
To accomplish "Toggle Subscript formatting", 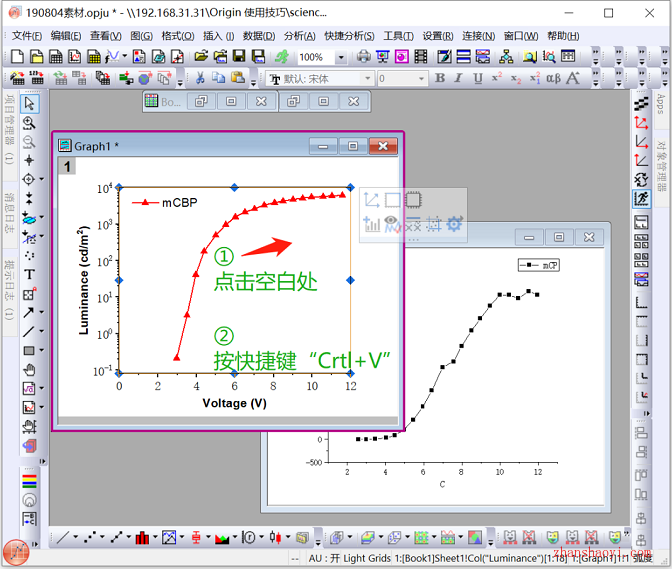I will (x=516, y=78).
